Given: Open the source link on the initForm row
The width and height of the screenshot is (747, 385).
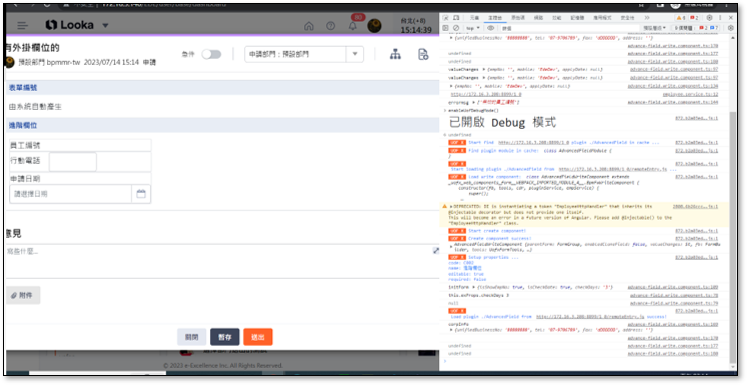Looking at the screenshot, I should [673, 287].
